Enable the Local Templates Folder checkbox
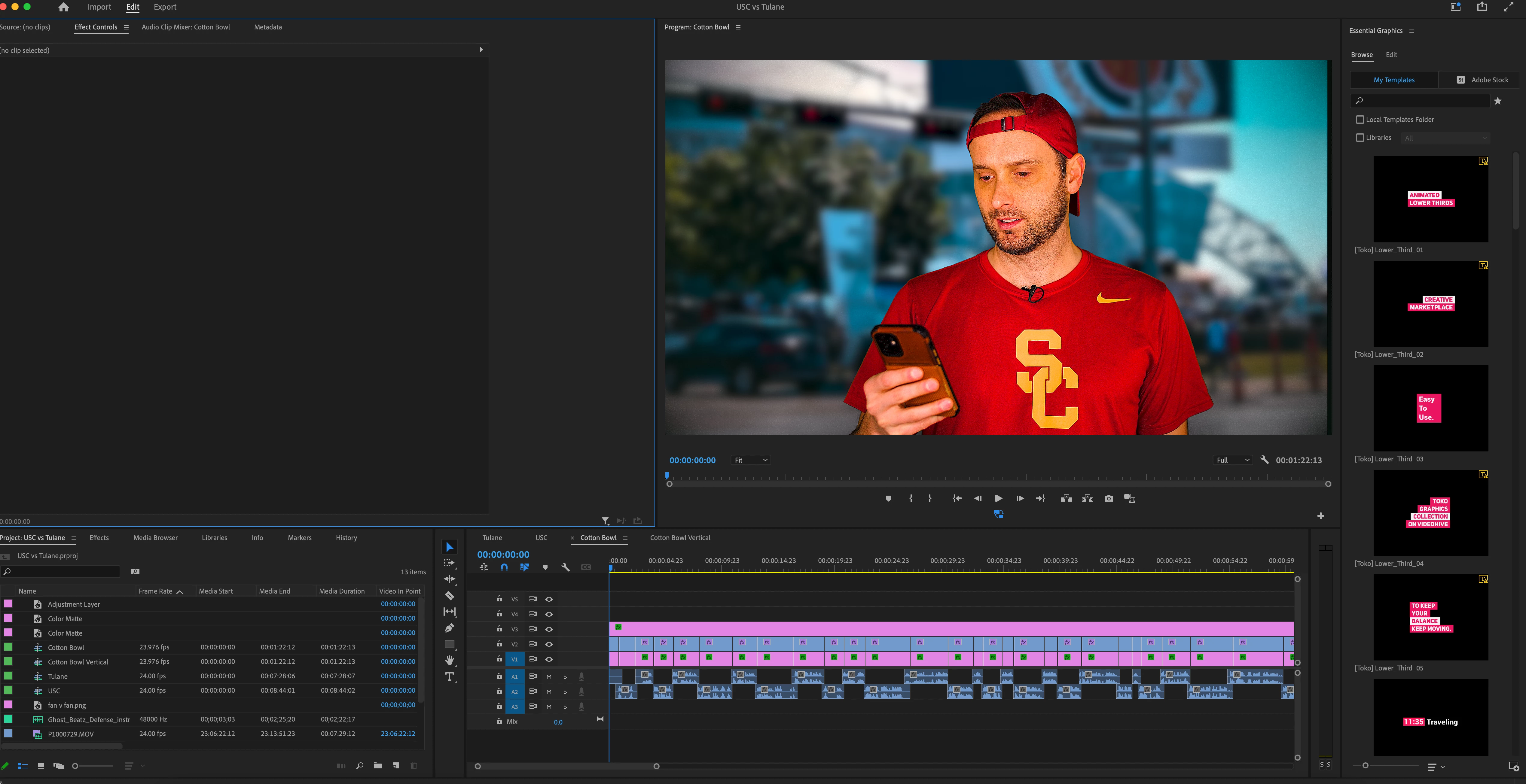The image size is (1526, 784). coord(1360,120)
